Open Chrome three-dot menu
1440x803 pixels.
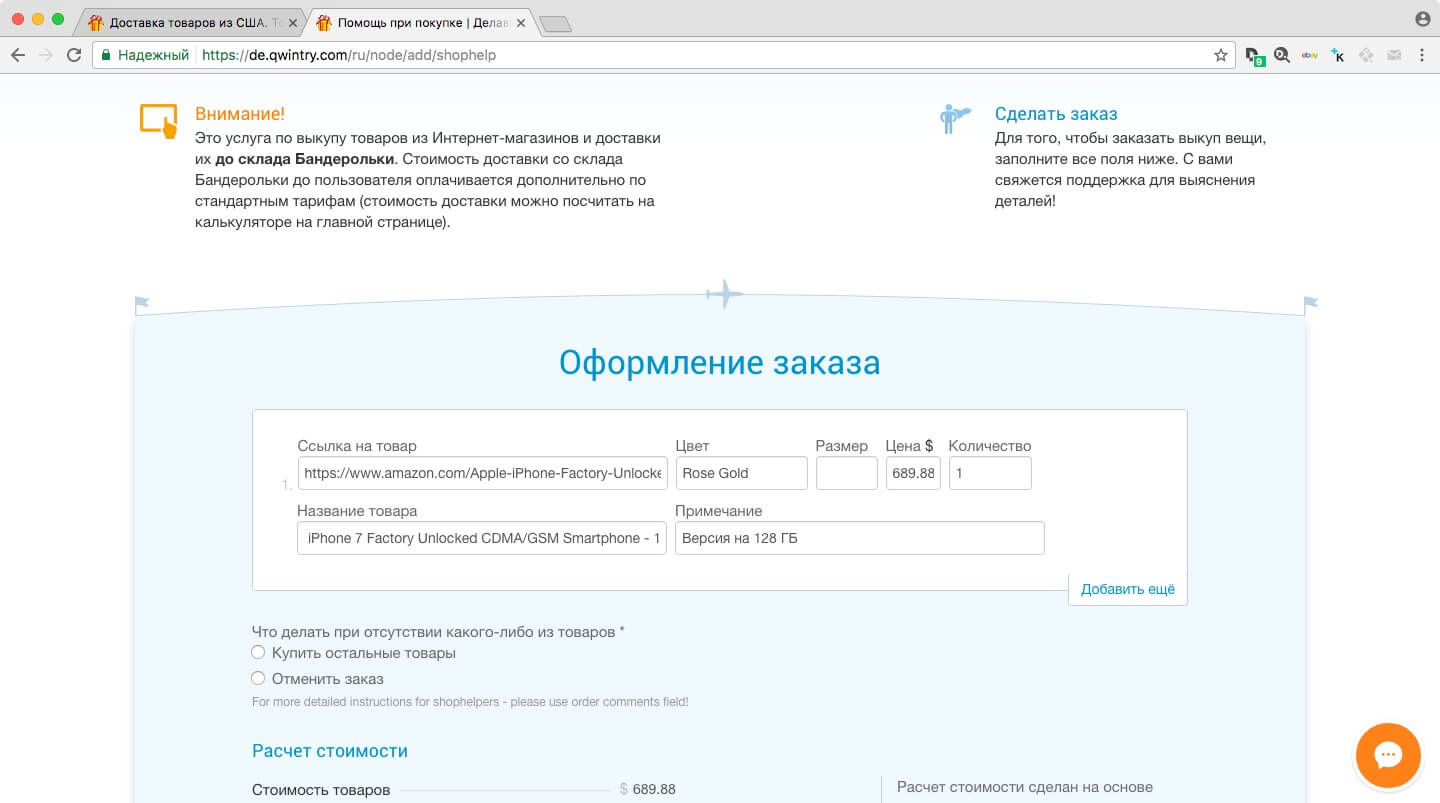click(x=1422, y=56)
